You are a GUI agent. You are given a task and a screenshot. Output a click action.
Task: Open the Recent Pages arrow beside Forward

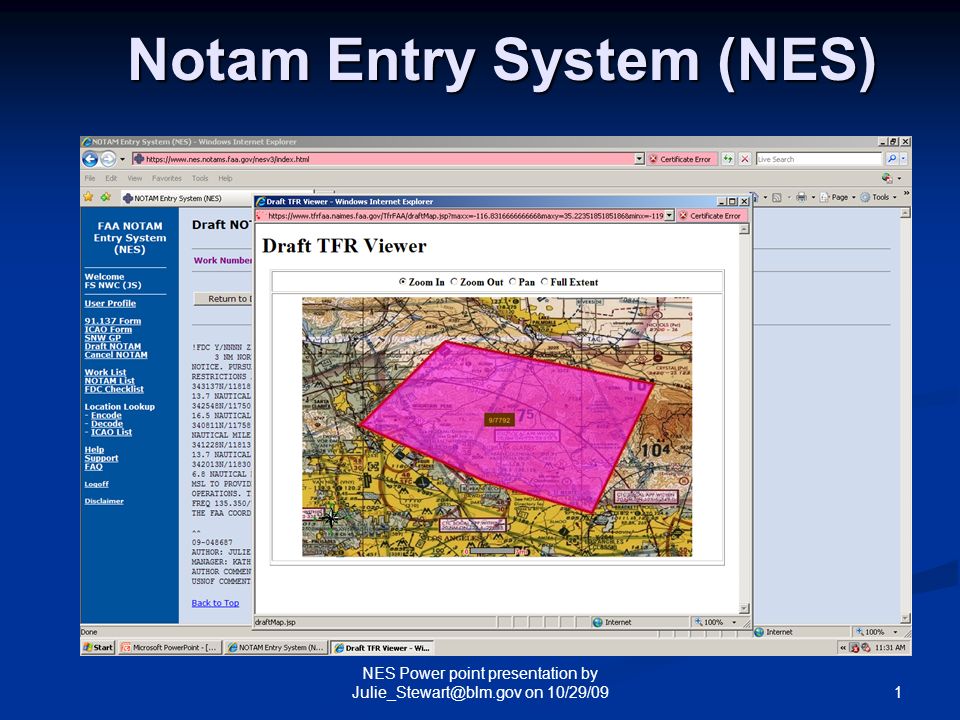tap(122, 159)
